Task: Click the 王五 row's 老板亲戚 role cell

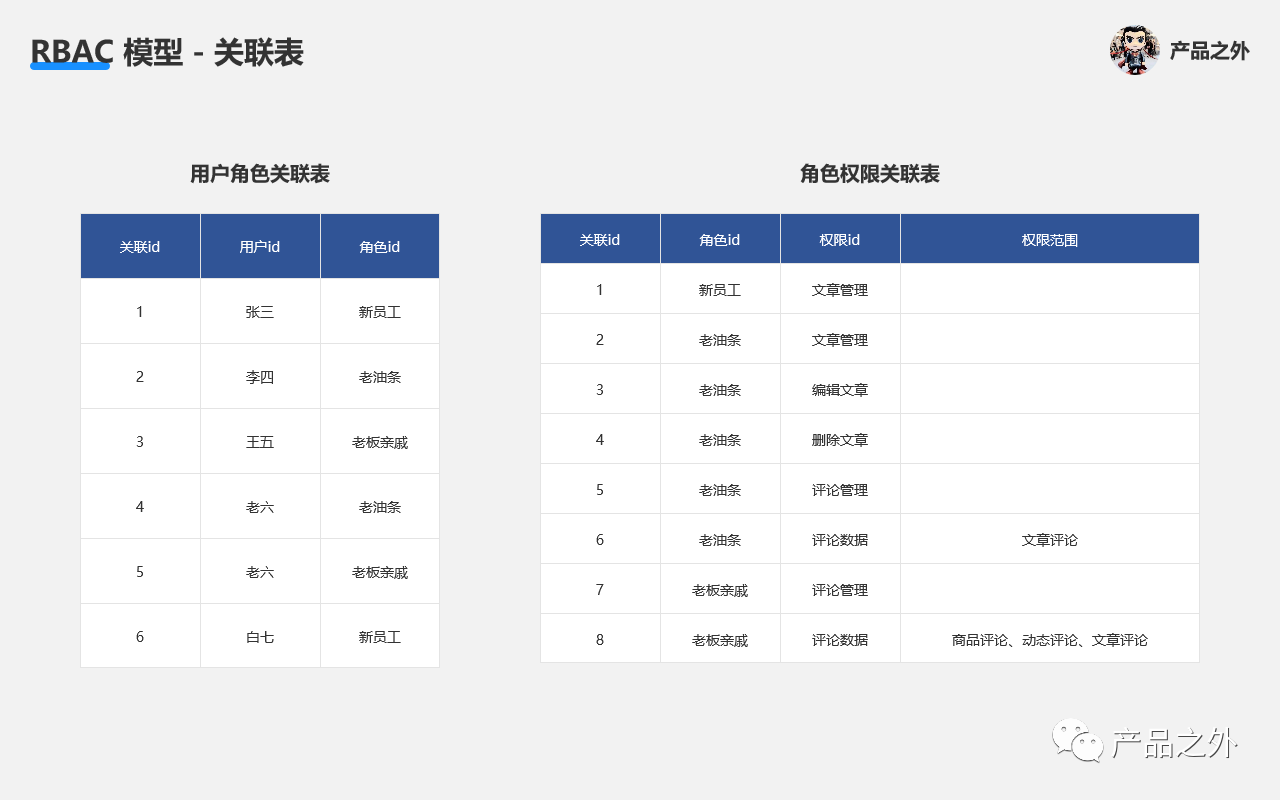Action: pos(379,440)
